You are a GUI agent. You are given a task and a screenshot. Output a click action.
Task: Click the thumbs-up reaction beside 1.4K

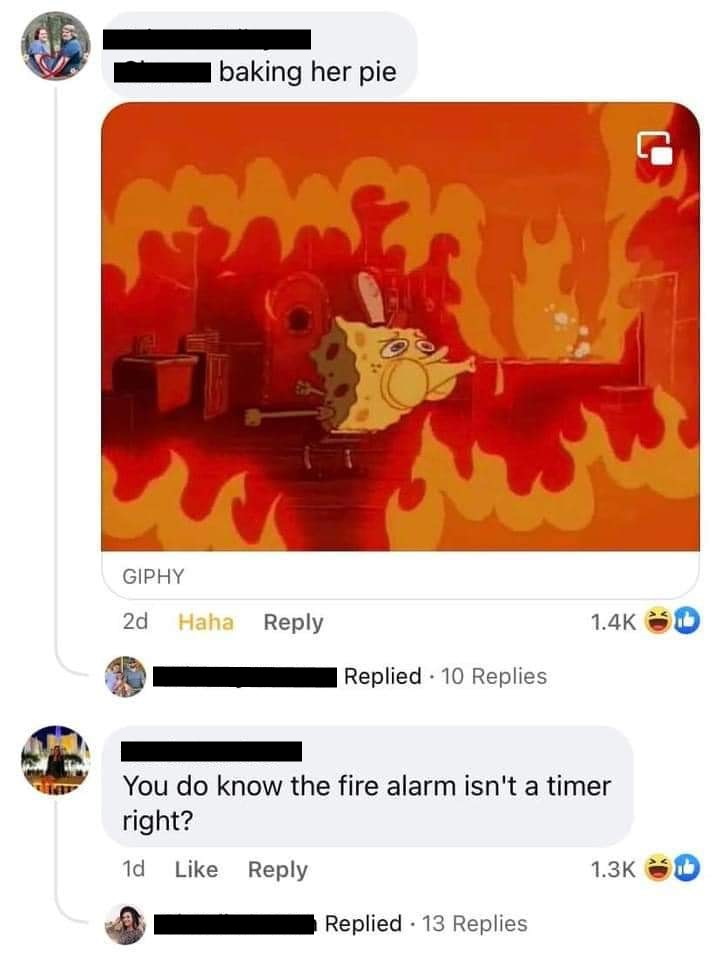(x=687, y=621)
